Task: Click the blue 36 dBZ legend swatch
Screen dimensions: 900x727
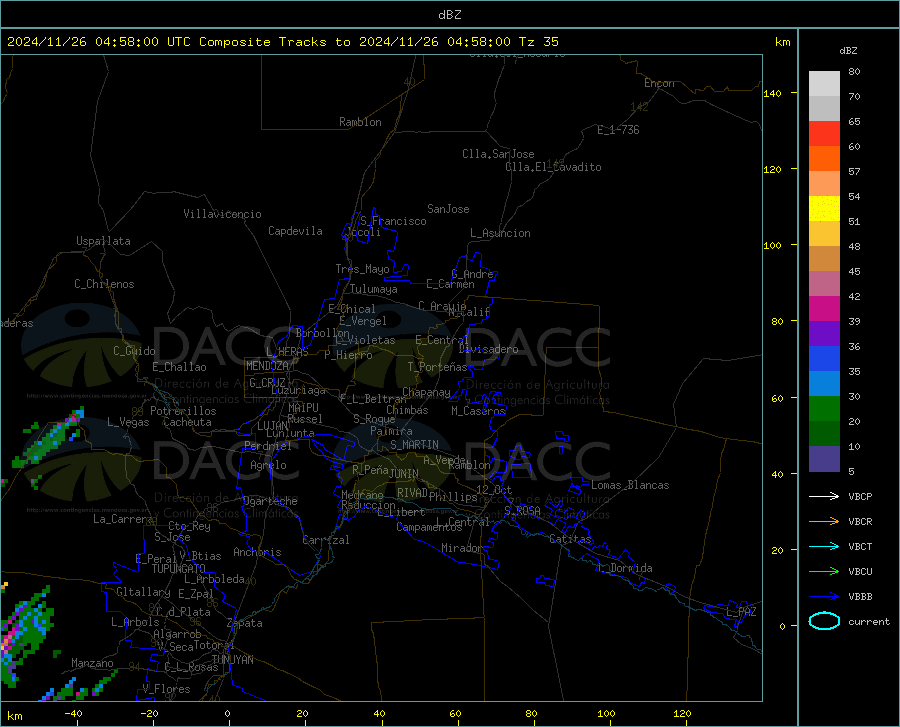Action: tap(824, 359)
